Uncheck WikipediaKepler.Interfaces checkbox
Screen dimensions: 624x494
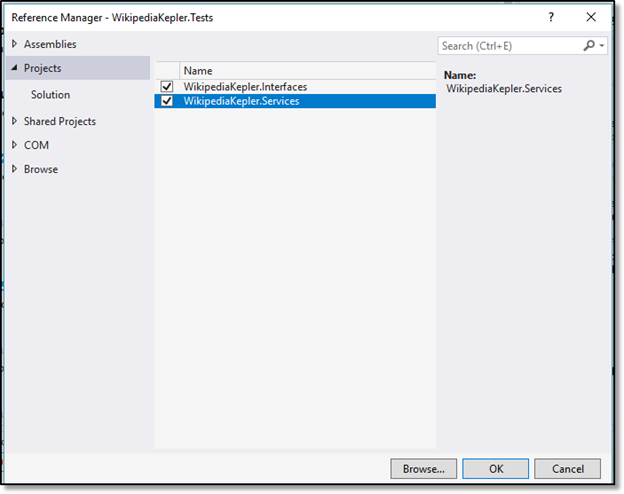point(167,86)
